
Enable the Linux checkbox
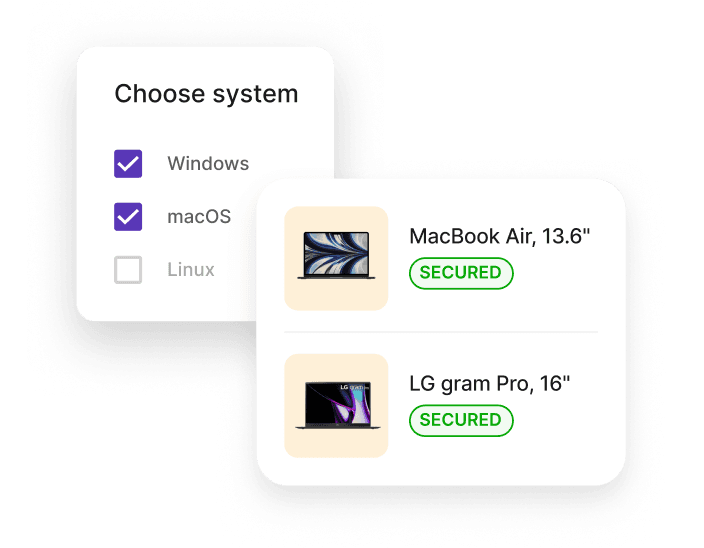128,270
